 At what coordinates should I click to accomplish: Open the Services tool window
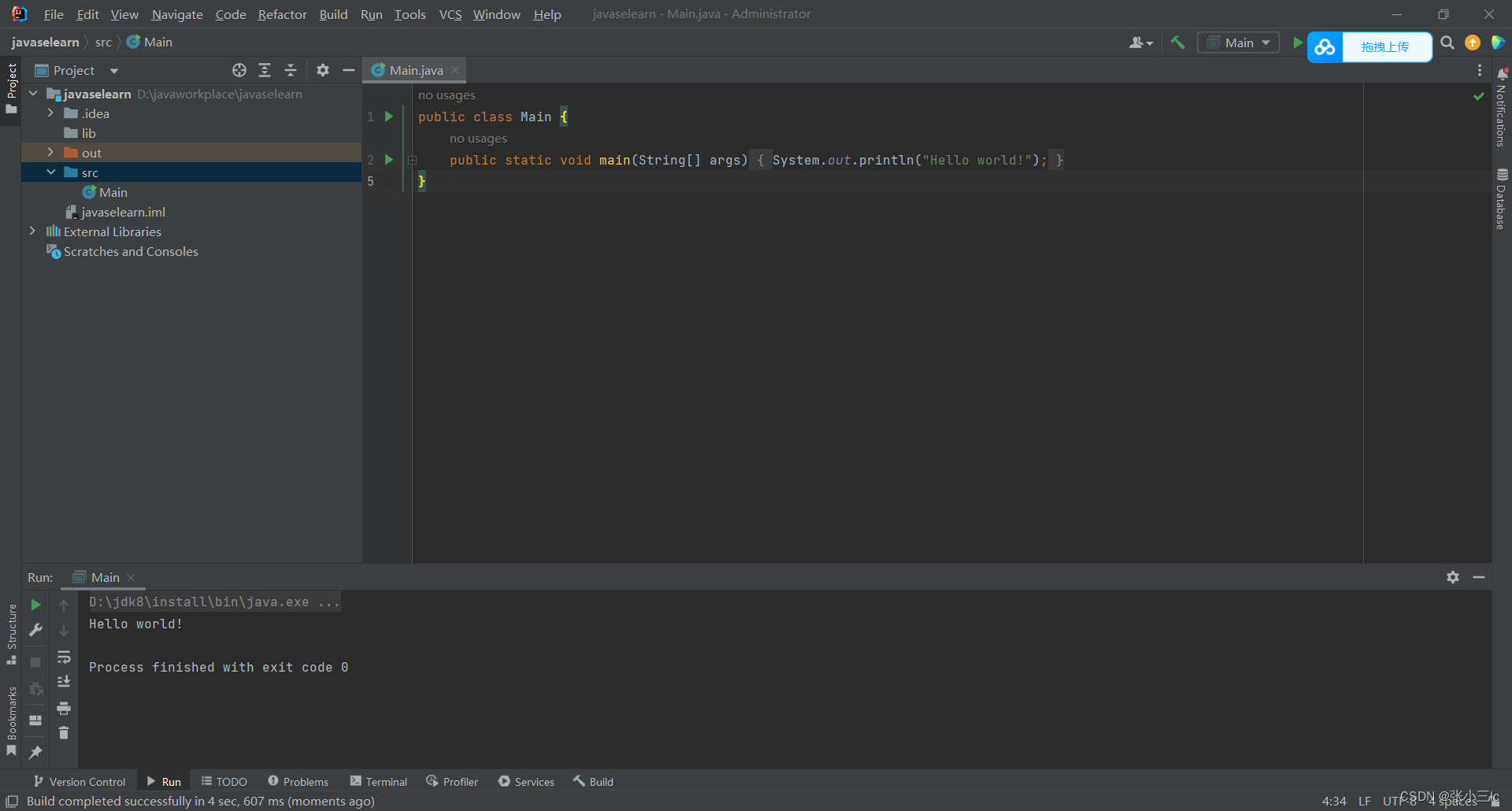[526, 781]
